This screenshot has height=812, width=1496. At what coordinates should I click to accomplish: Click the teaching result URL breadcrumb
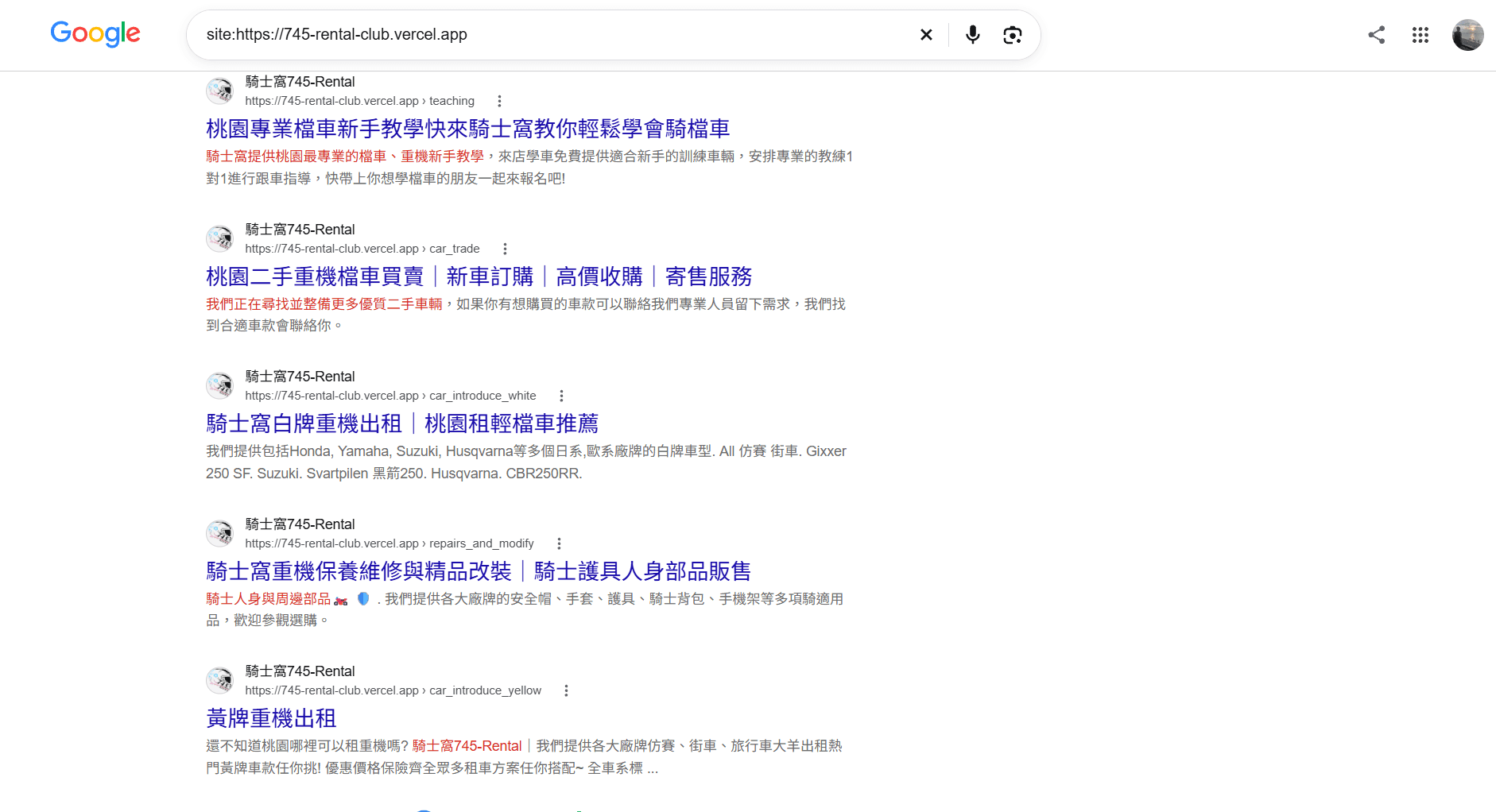(359, 101)
